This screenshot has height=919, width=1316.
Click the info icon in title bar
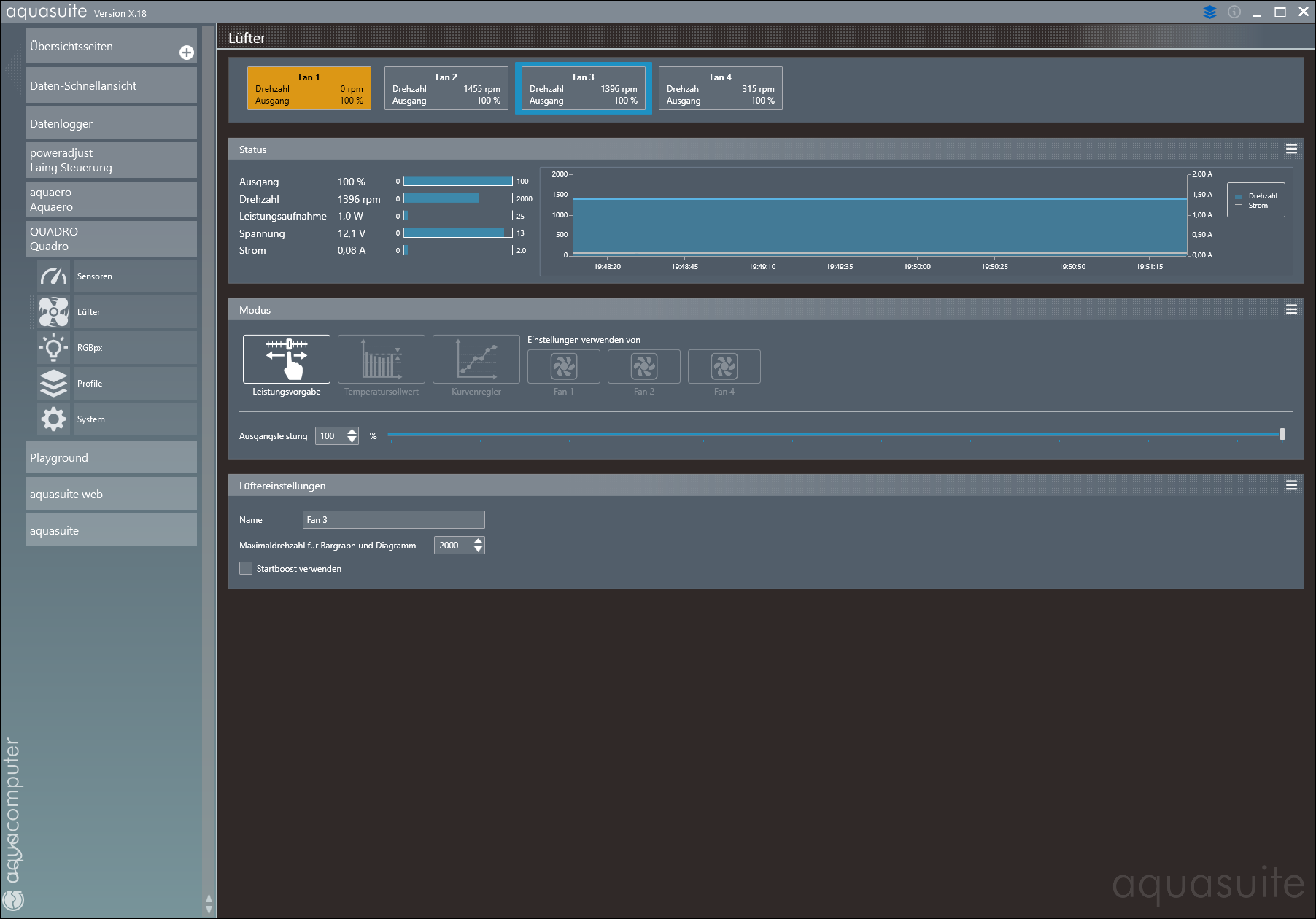pos(1234,12)
